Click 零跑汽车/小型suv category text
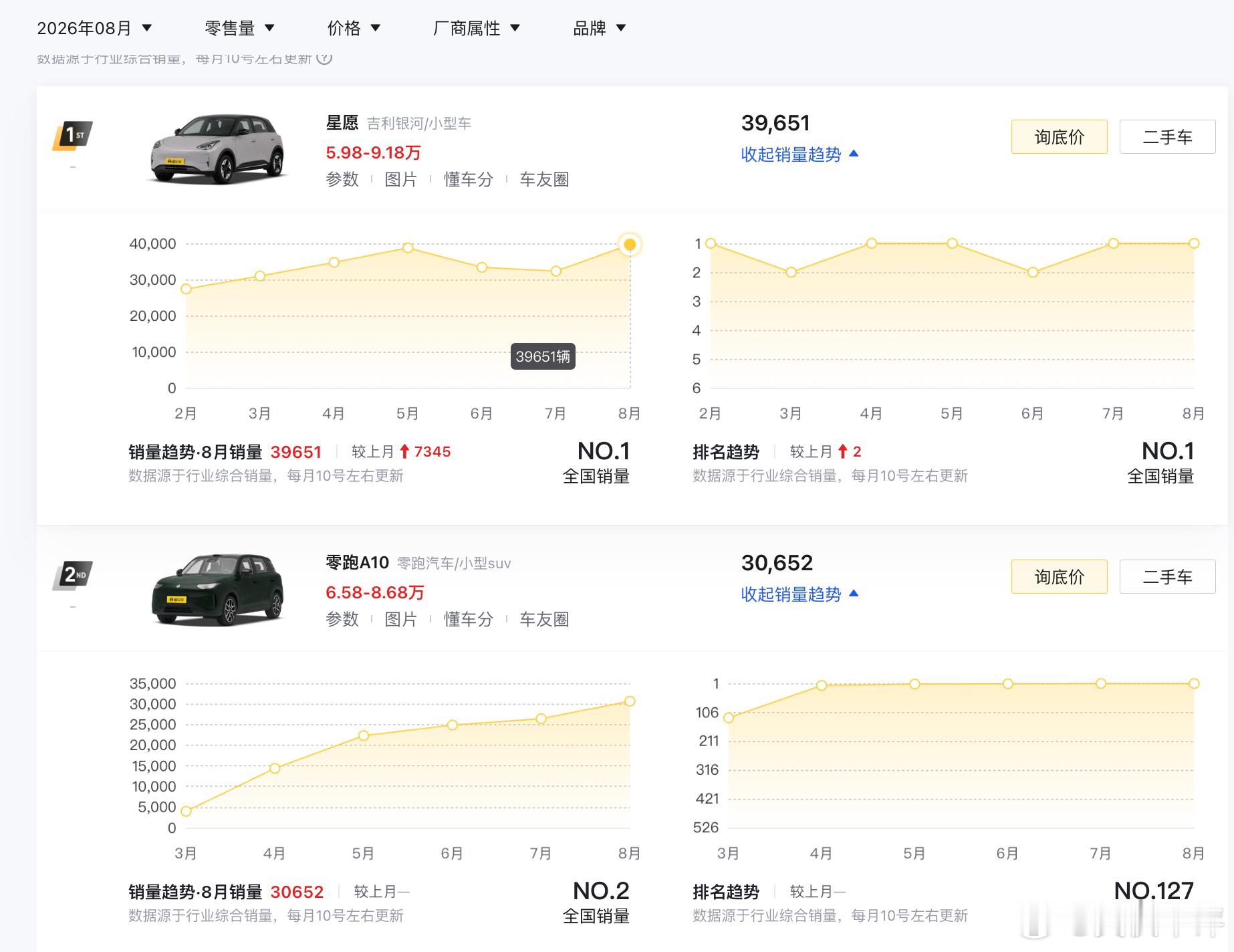Viewport: 1234px width, 952px height. (454, 564)
